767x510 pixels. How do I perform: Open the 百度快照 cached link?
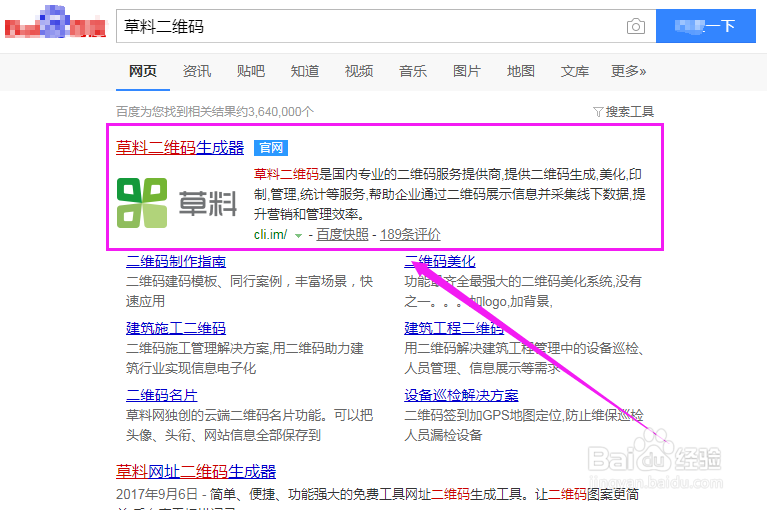(x=342, y=235)
